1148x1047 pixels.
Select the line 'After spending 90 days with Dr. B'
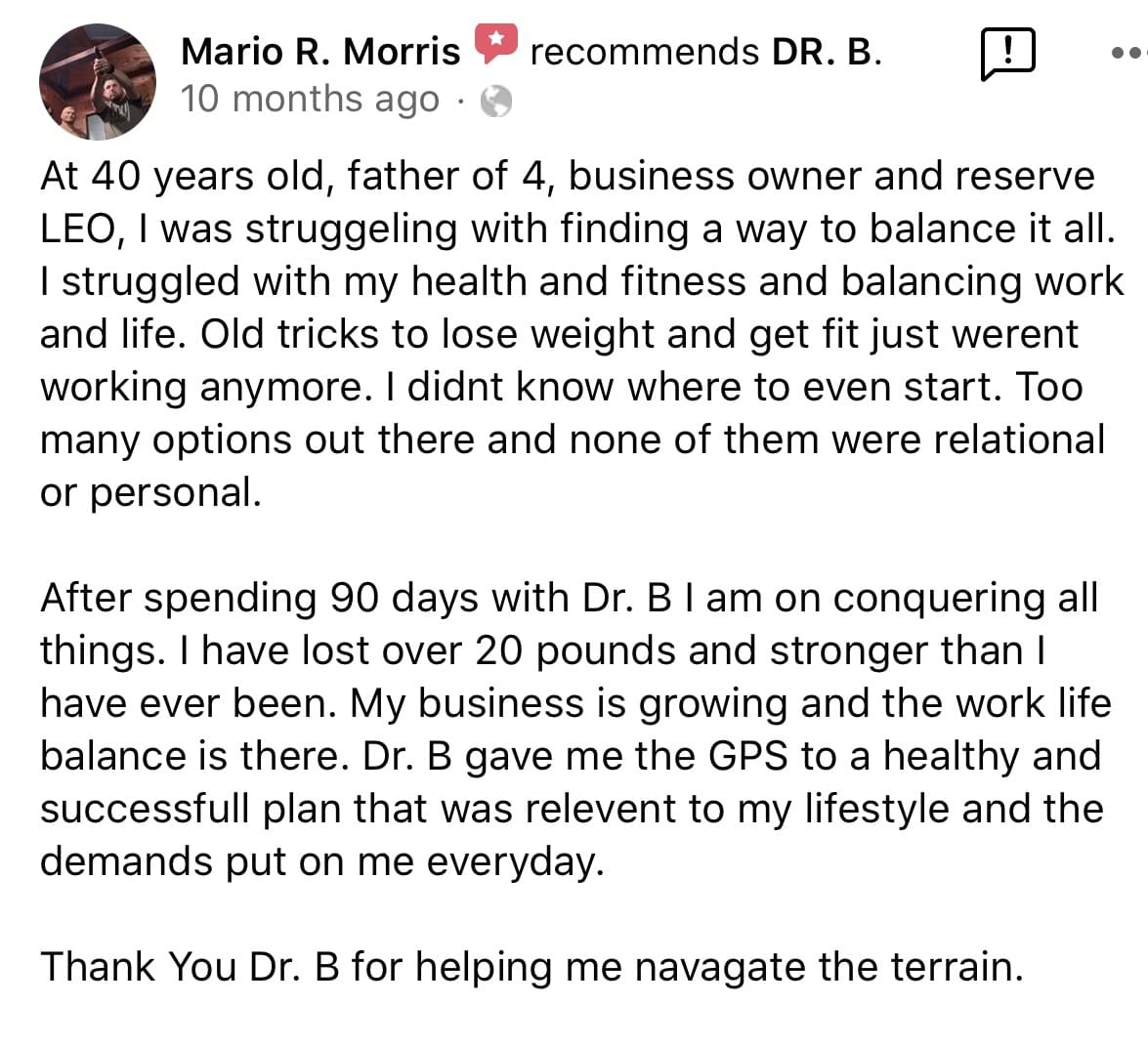(570, 599)
